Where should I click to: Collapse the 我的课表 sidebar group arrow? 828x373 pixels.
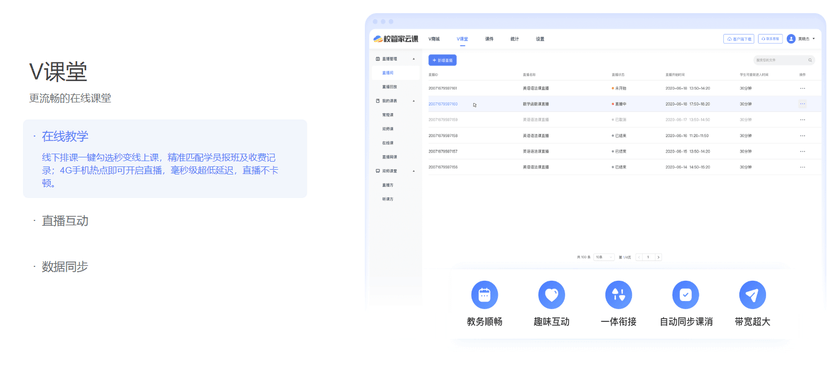pyautogui.click(x=413, y=100)
